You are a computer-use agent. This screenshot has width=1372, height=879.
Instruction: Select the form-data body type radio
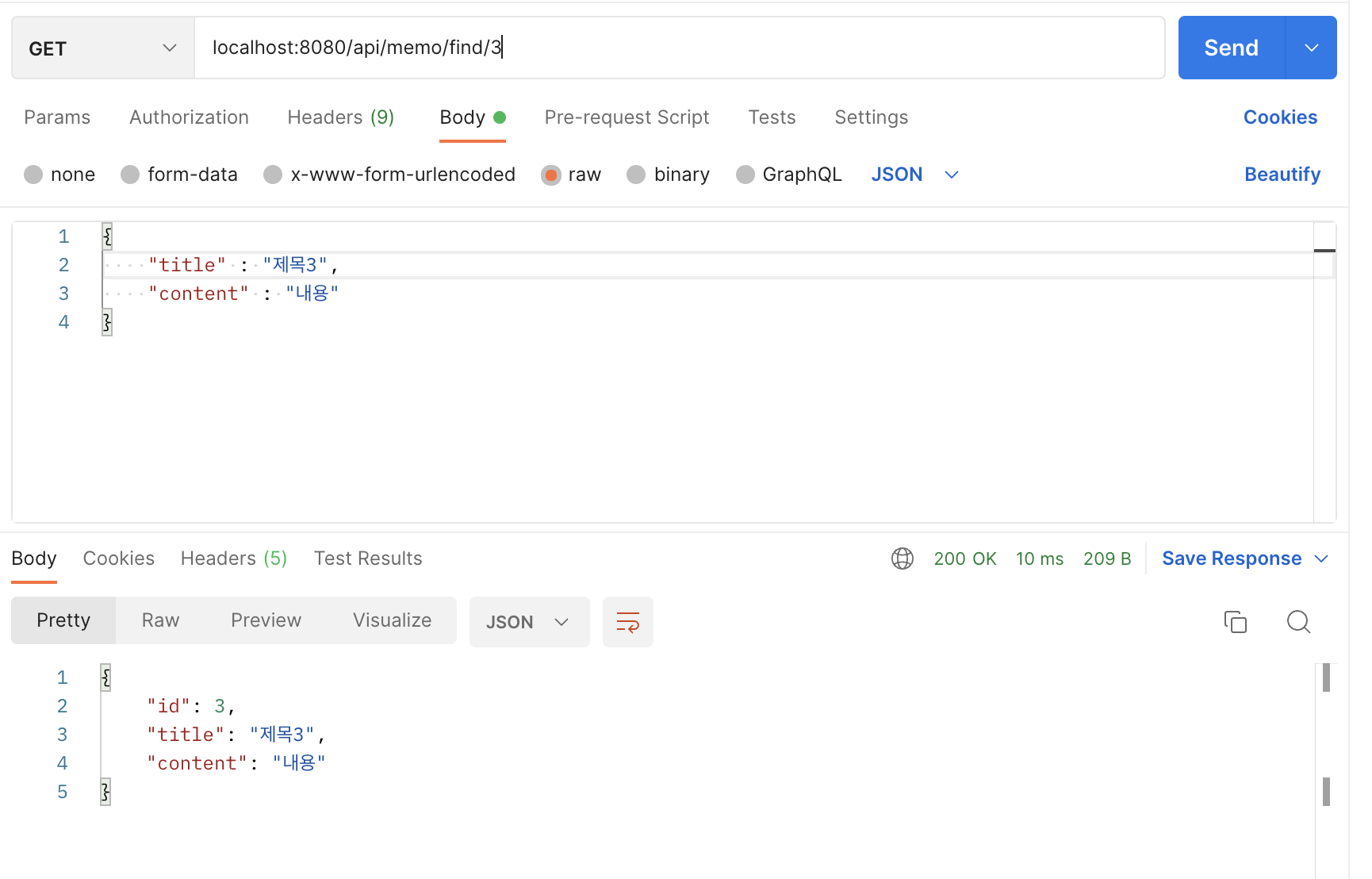tap(130, 175)
